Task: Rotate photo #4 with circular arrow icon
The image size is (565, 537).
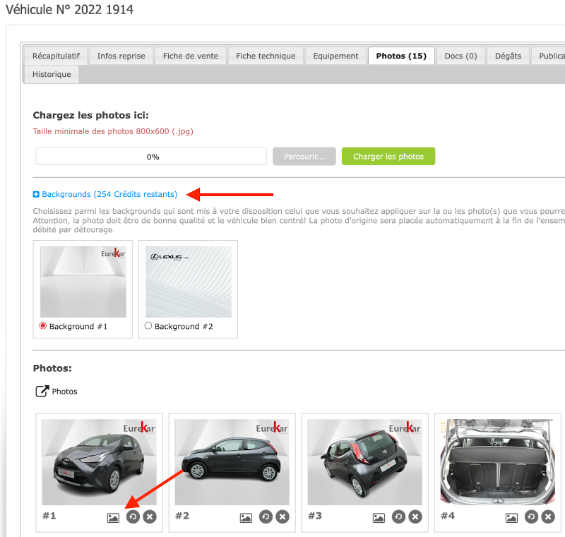Action: (x=531, y=517)
